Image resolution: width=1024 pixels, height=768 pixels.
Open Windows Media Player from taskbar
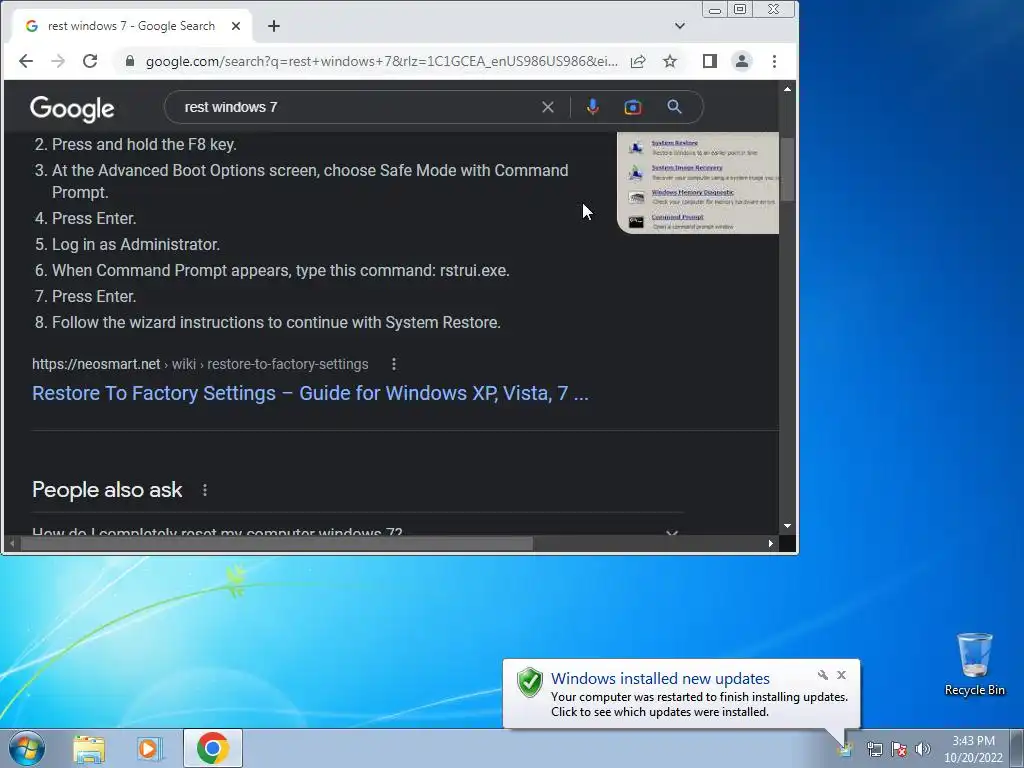point(150,749)
